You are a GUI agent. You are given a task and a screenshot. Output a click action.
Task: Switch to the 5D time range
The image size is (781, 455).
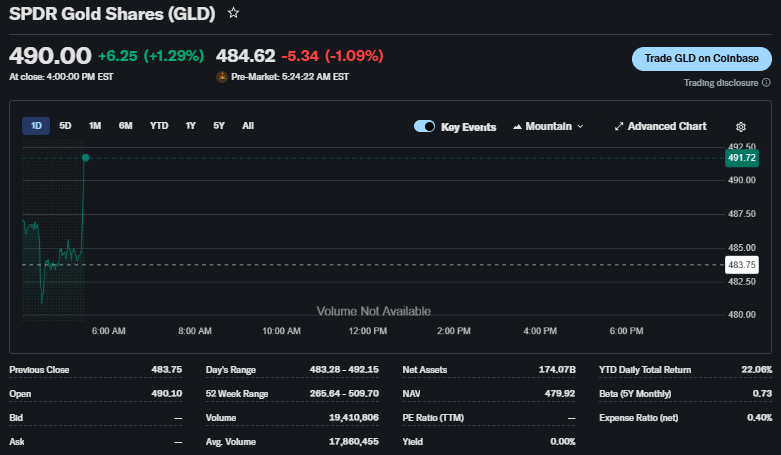(x=65, y=126)
